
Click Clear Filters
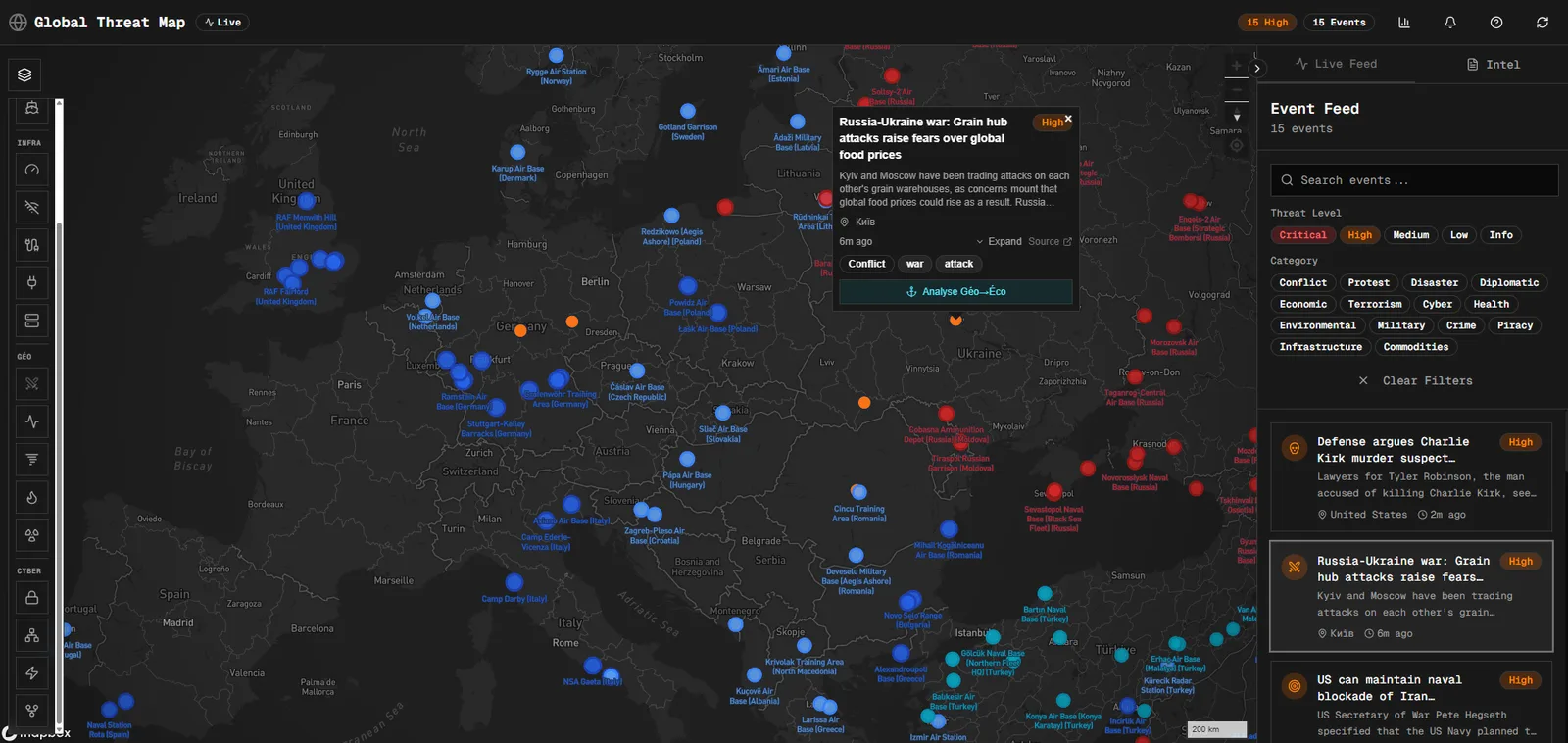click(x=1415, y=381)
